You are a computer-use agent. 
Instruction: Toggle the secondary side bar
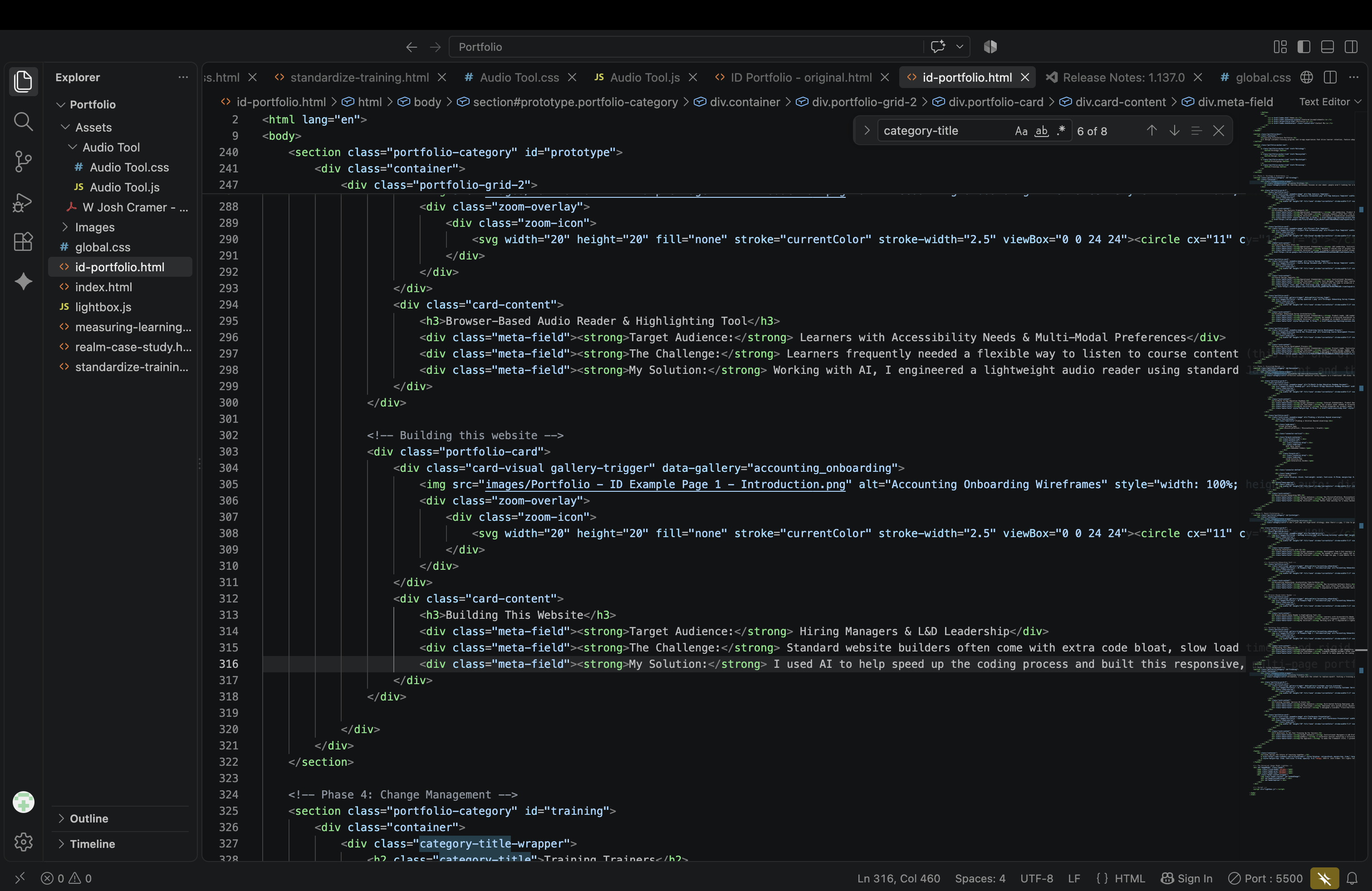pos(1351,47)
